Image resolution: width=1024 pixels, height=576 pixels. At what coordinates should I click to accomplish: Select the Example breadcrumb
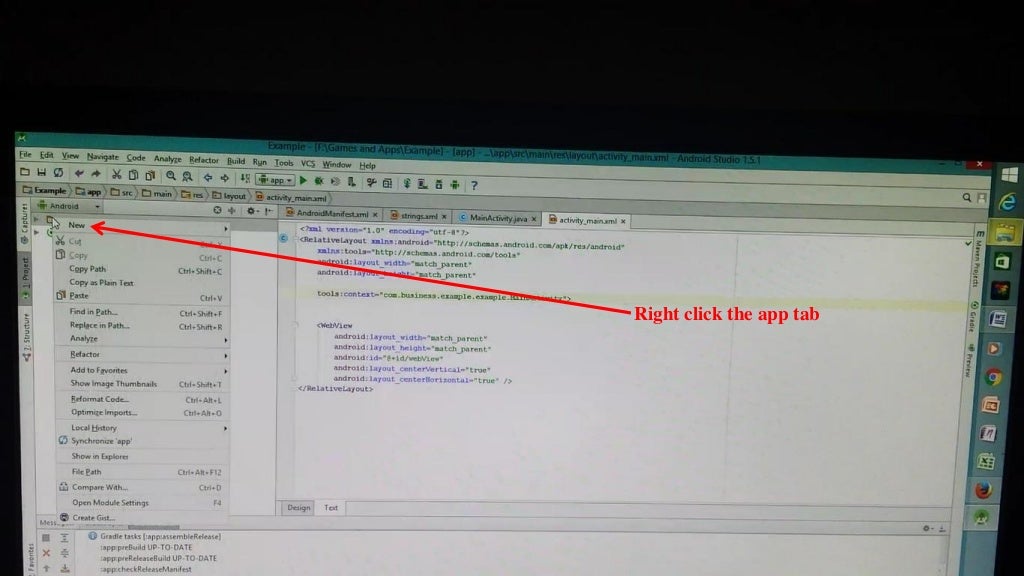point(44,191)
